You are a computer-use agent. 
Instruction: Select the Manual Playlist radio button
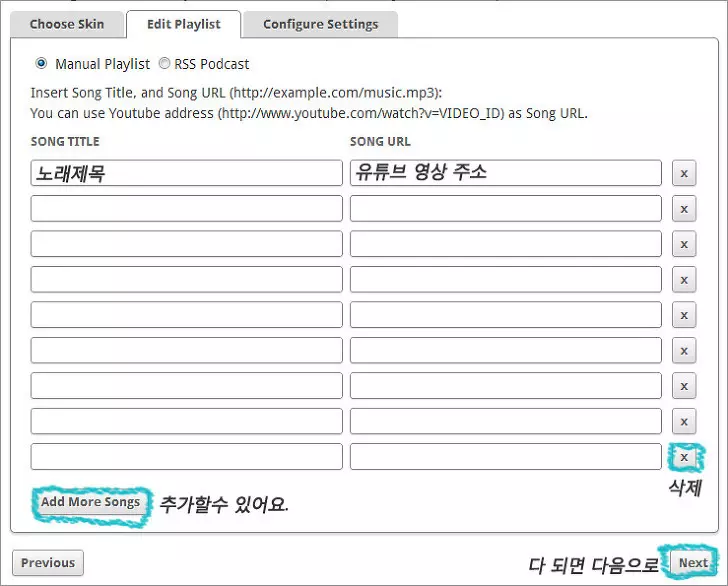coord(41,63)
